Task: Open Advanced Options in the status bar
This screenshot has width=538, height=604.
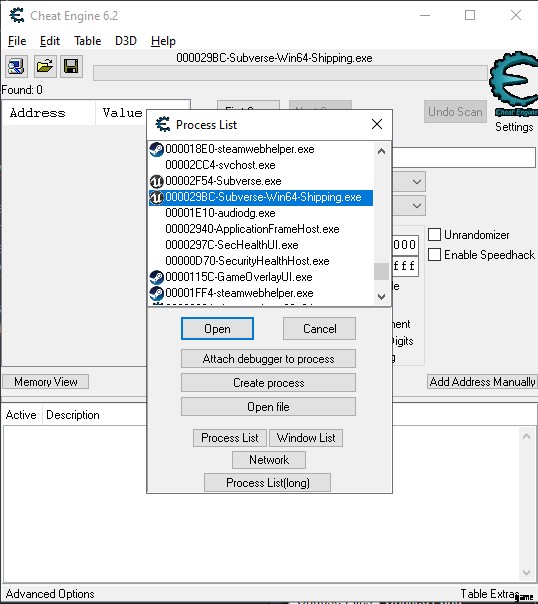Action: pos(50,594)
